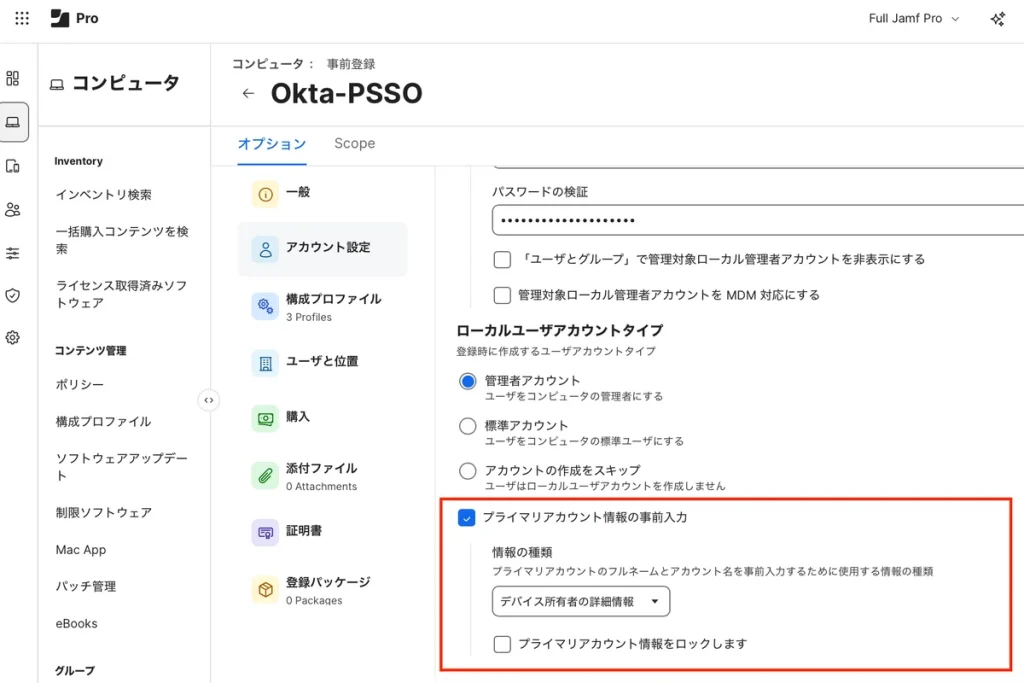This screenshot has height=683, width=1024.
Task: Open the shield compliance icon in rail
Action: pyautogui.click(x=13, y=295)
